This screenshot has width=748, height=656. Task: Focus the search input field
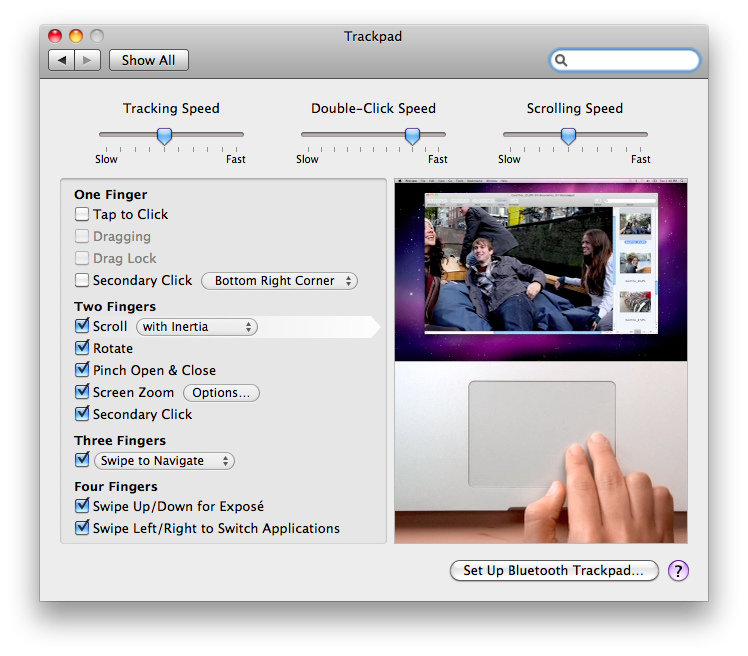[x=625, y=60]
